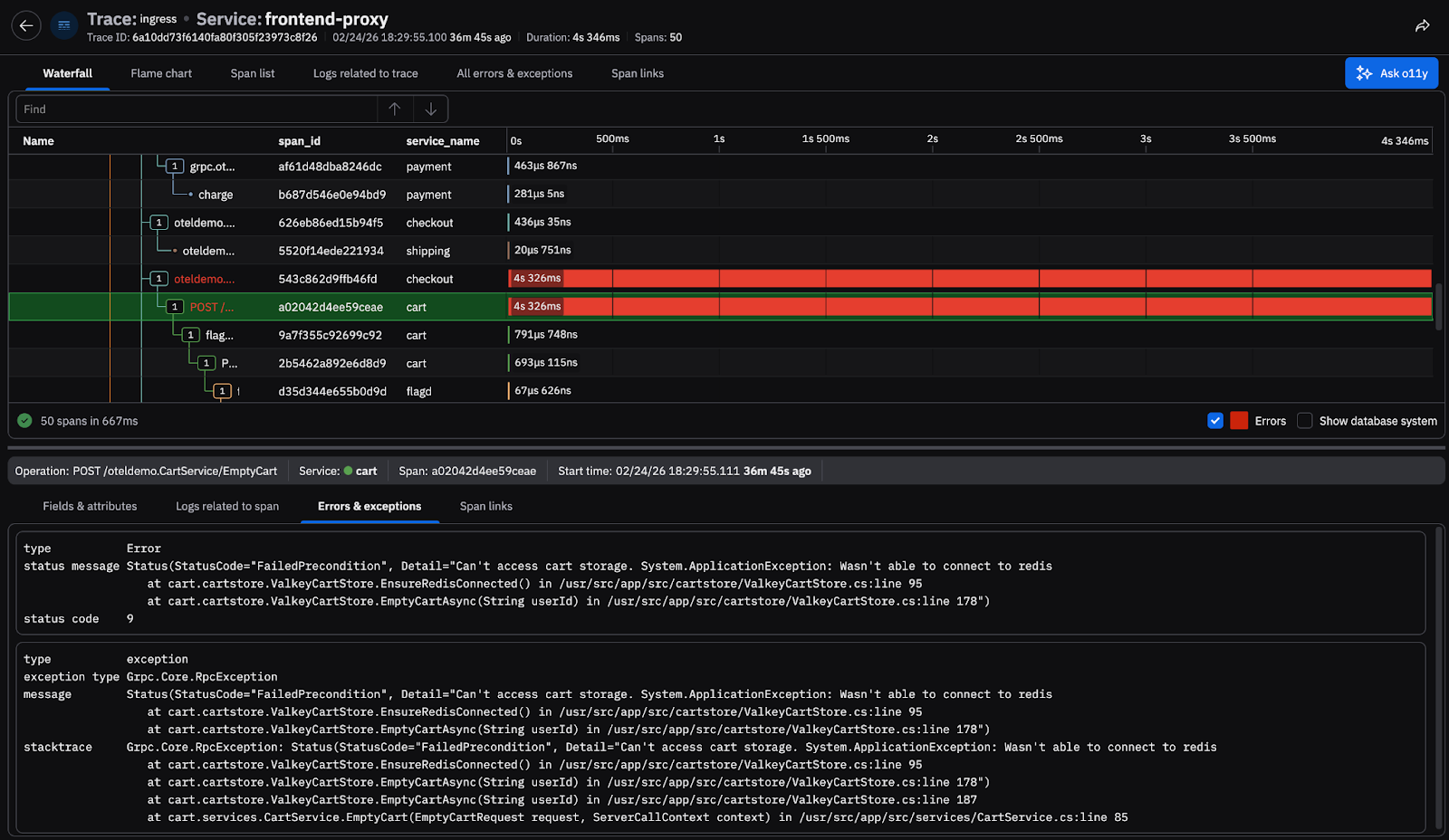Click green cart service status dot

click(x=348, y=471)
